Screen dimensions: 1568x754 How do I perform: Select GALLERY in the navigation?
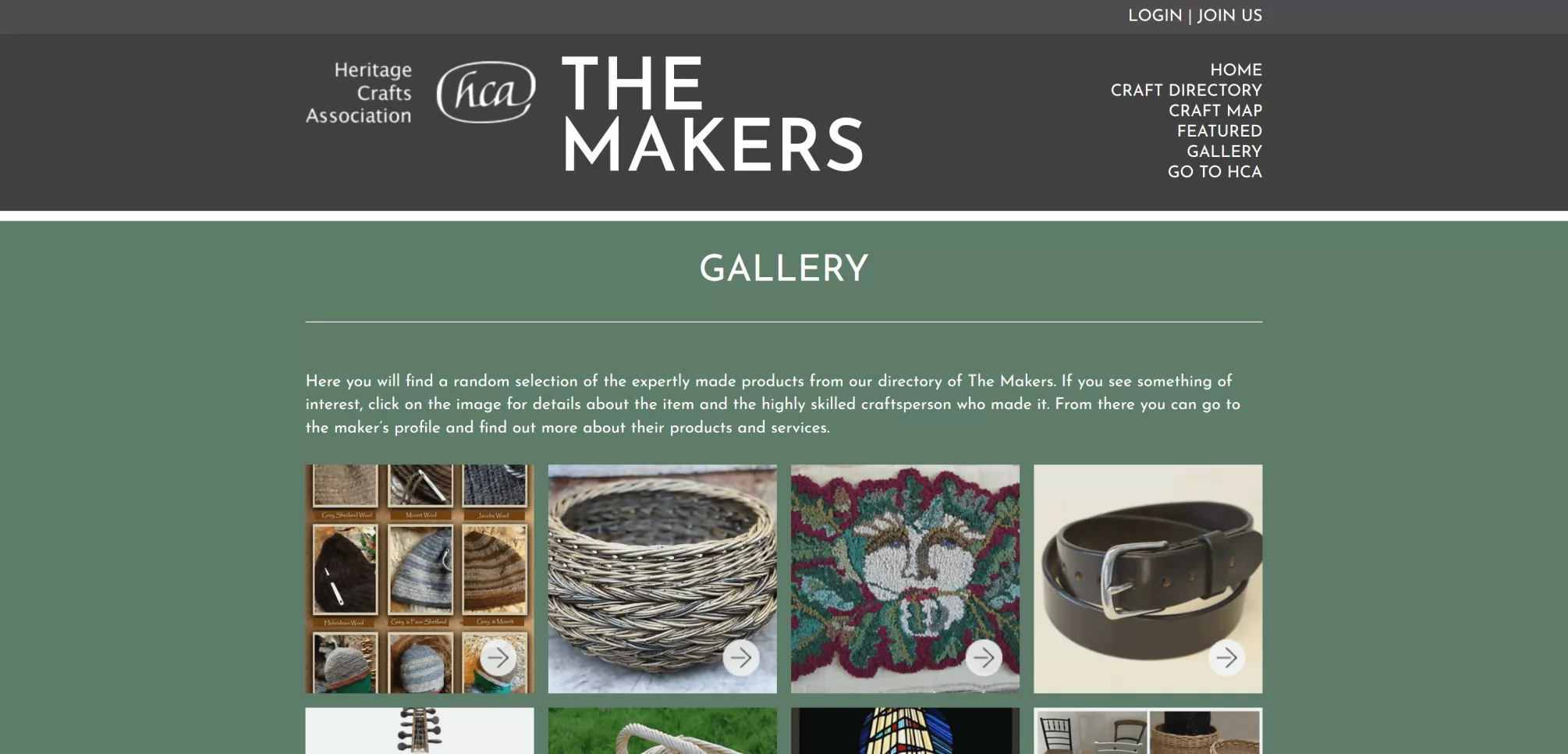[x=1224, y=151]
